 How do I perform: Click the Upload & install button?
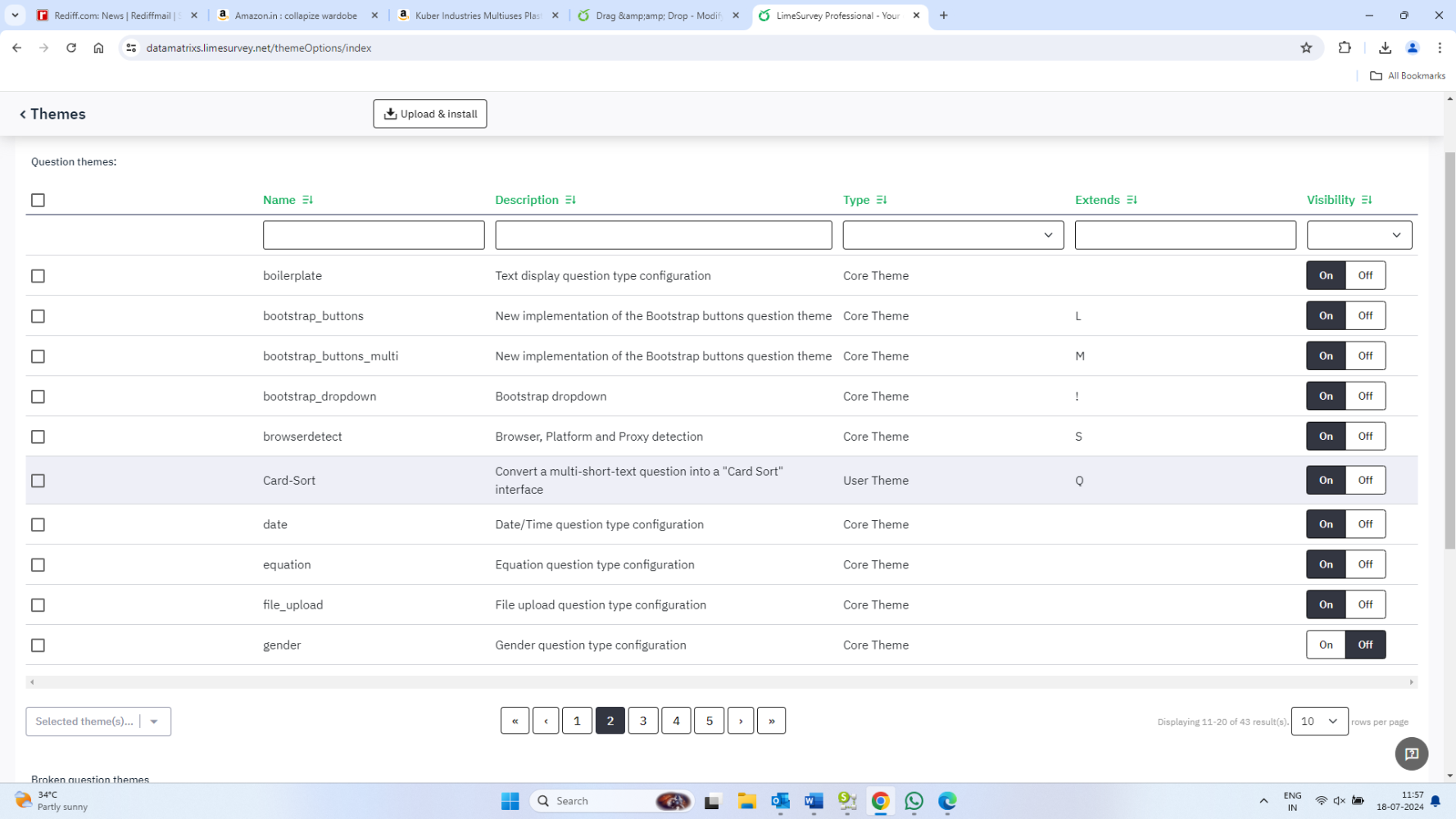[x=430, y=114]
